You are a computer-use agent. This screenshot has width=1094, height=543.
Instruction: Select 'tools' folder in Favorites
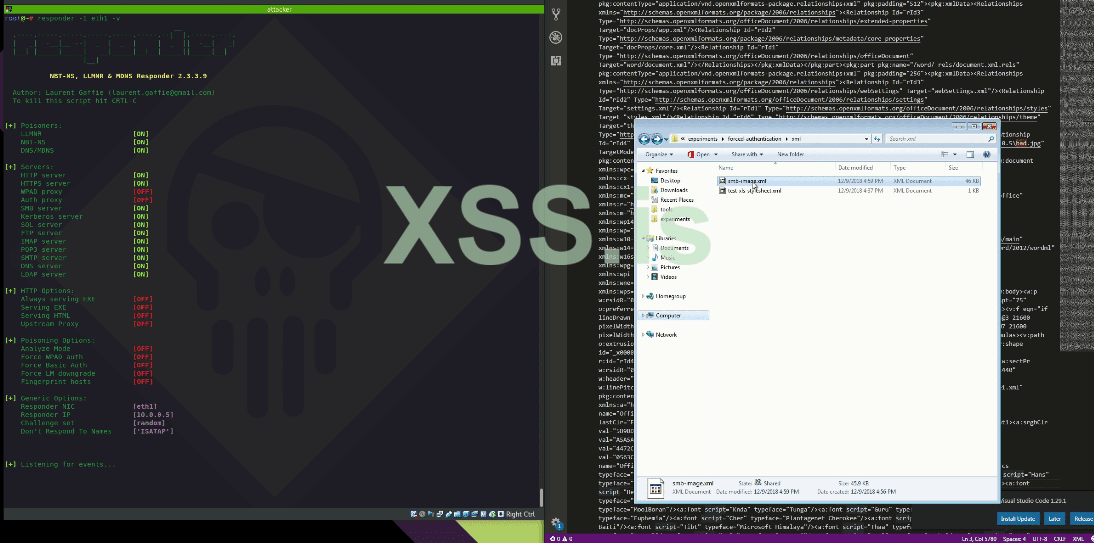pos(666,209)
